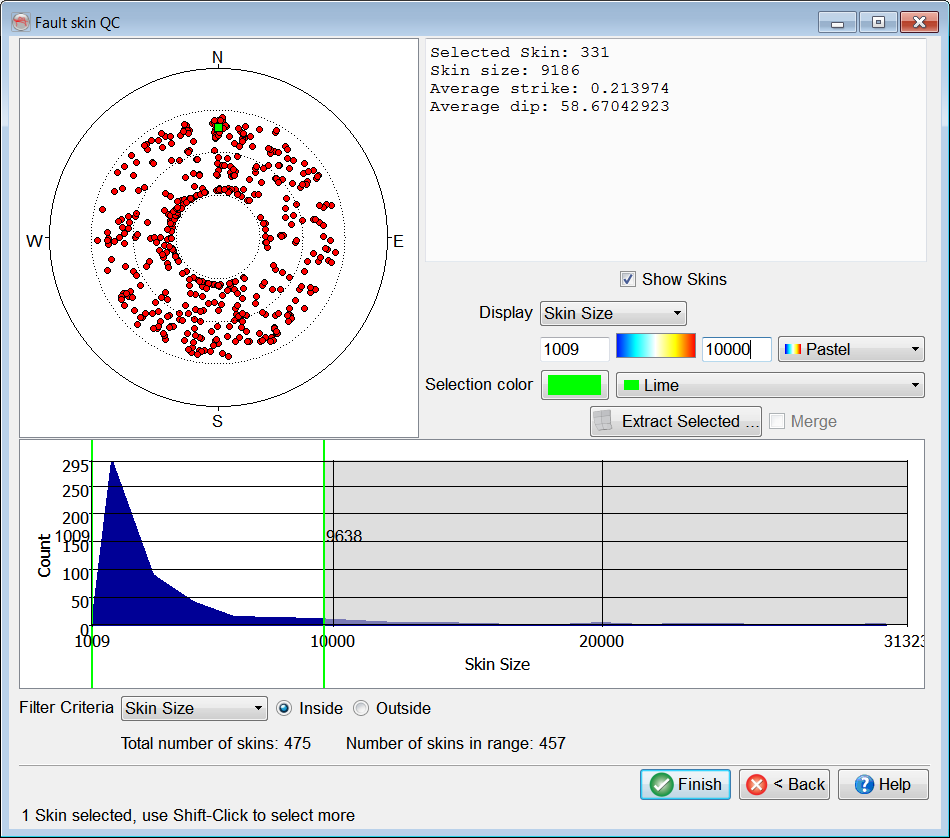
Task: Go back with the Back button
Action: point(785,784)
